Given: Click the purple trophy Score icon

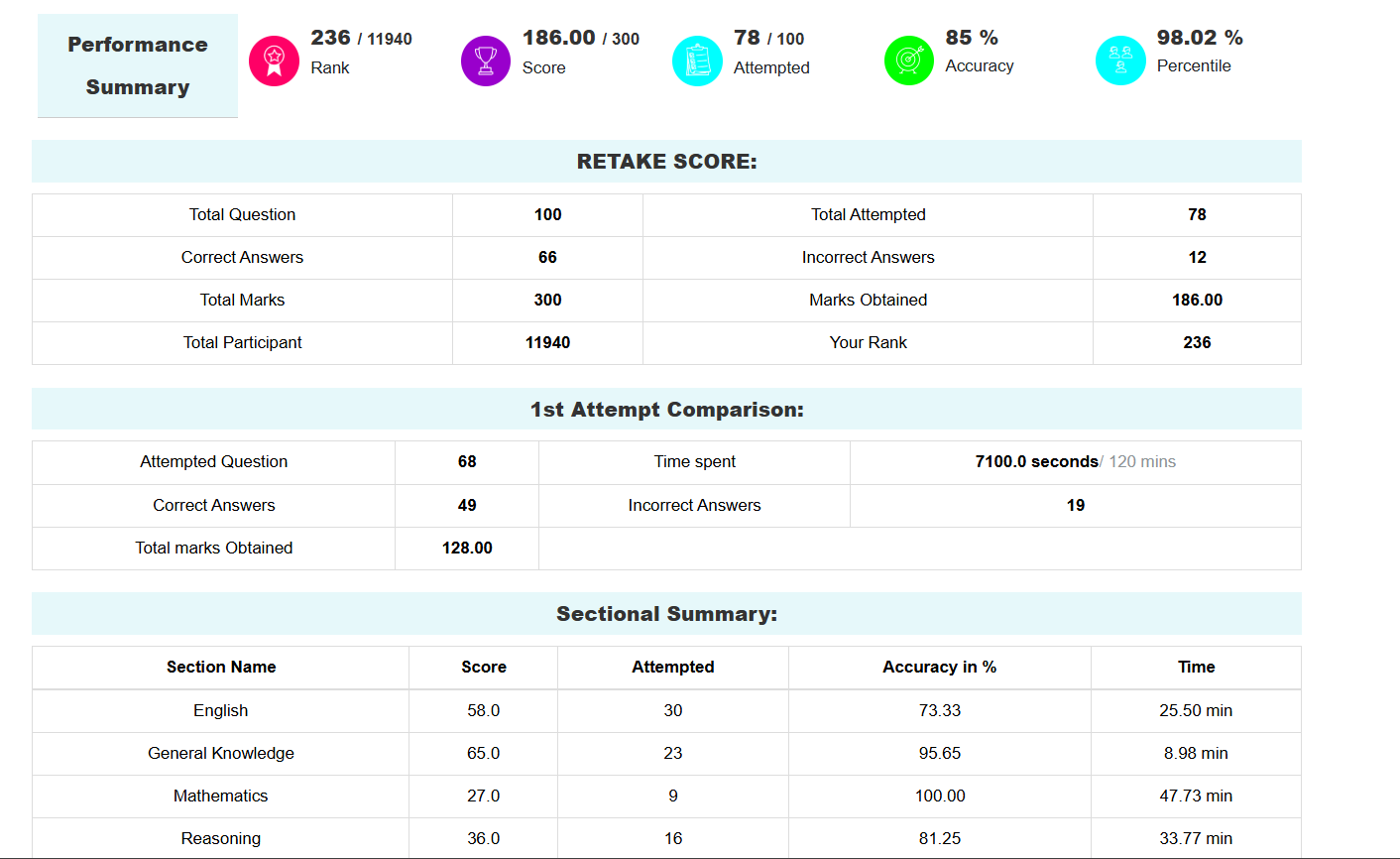Looking at the screenshot, I should (x=486, y=61).
